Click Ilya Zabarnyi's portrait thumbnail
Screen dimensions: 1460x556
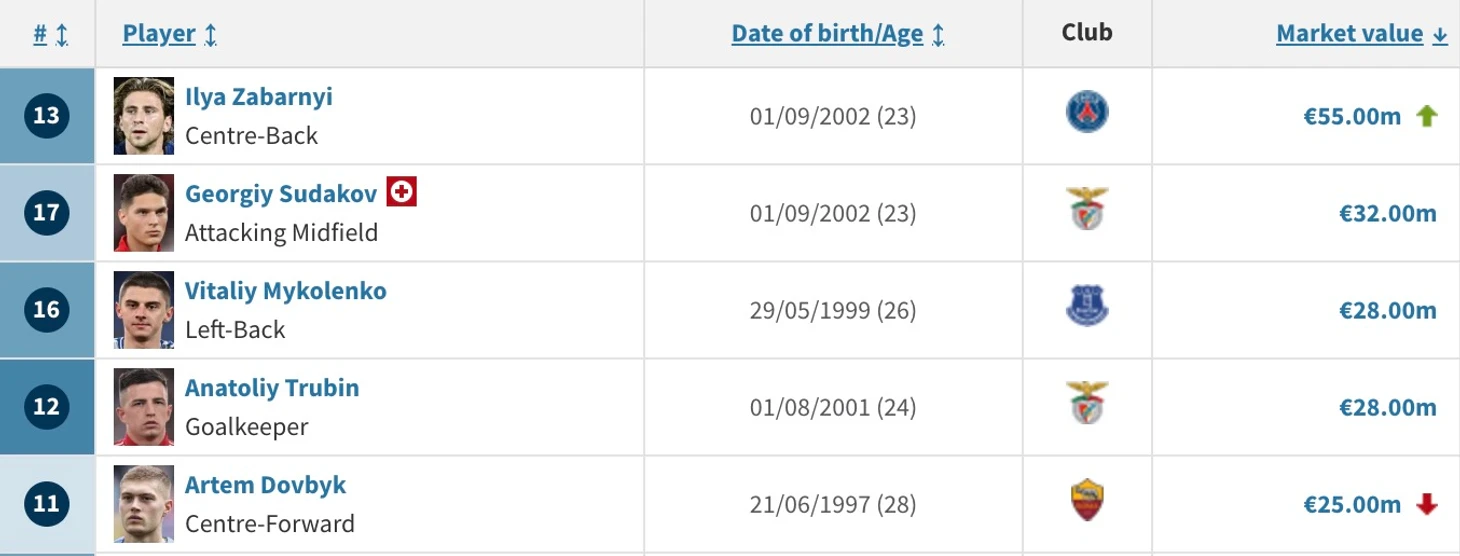(x=144, y=116)
